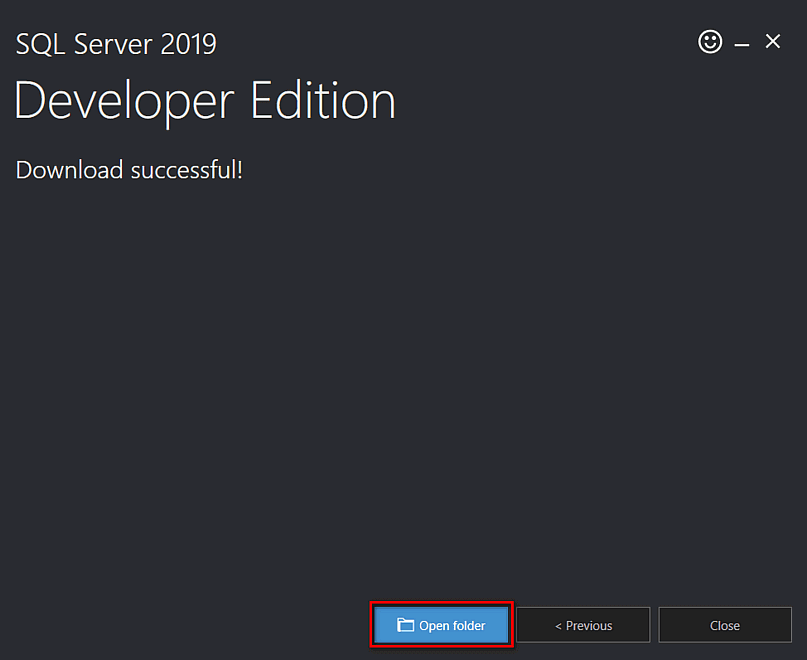807x660 pixels.
Task: Click the title bar between title and smiley
Action: [x=450, y=42]
